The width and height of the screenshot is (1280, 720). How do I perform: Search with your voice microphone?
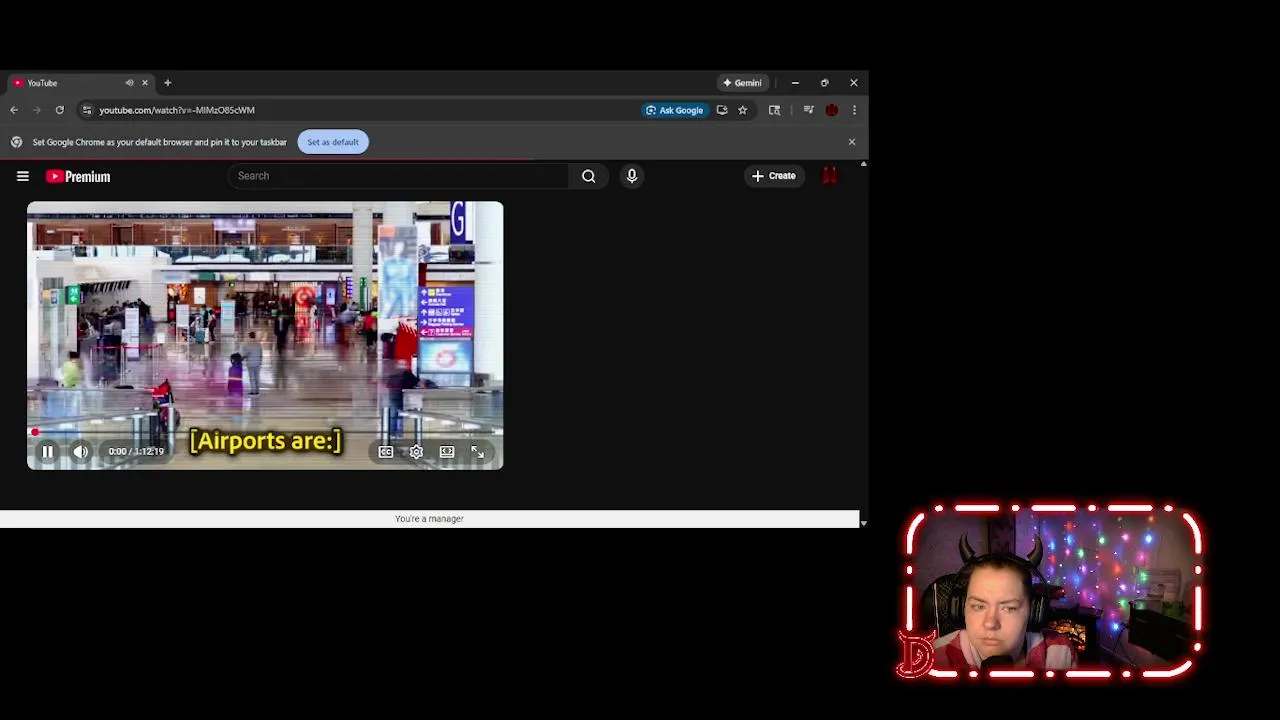tap(631, 176)
